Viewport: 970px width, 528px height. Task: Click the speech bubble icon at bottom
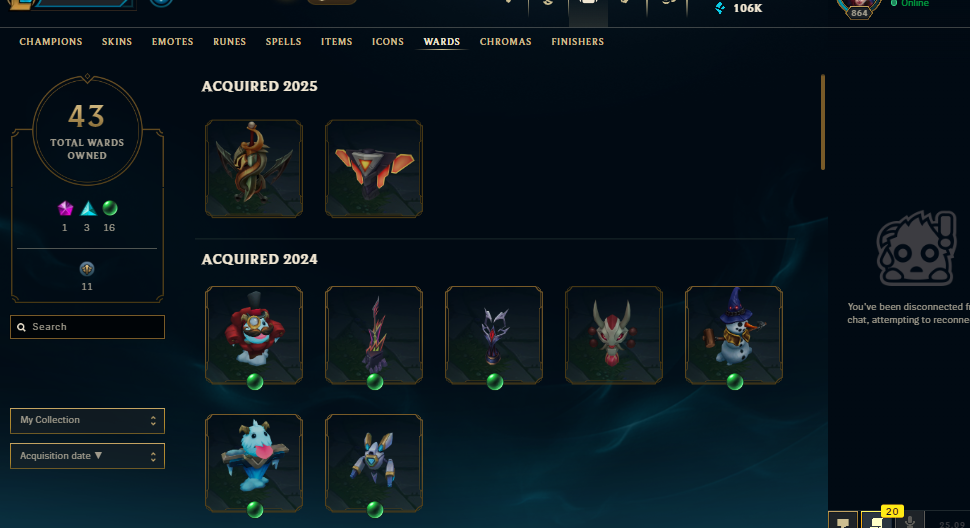843,522
